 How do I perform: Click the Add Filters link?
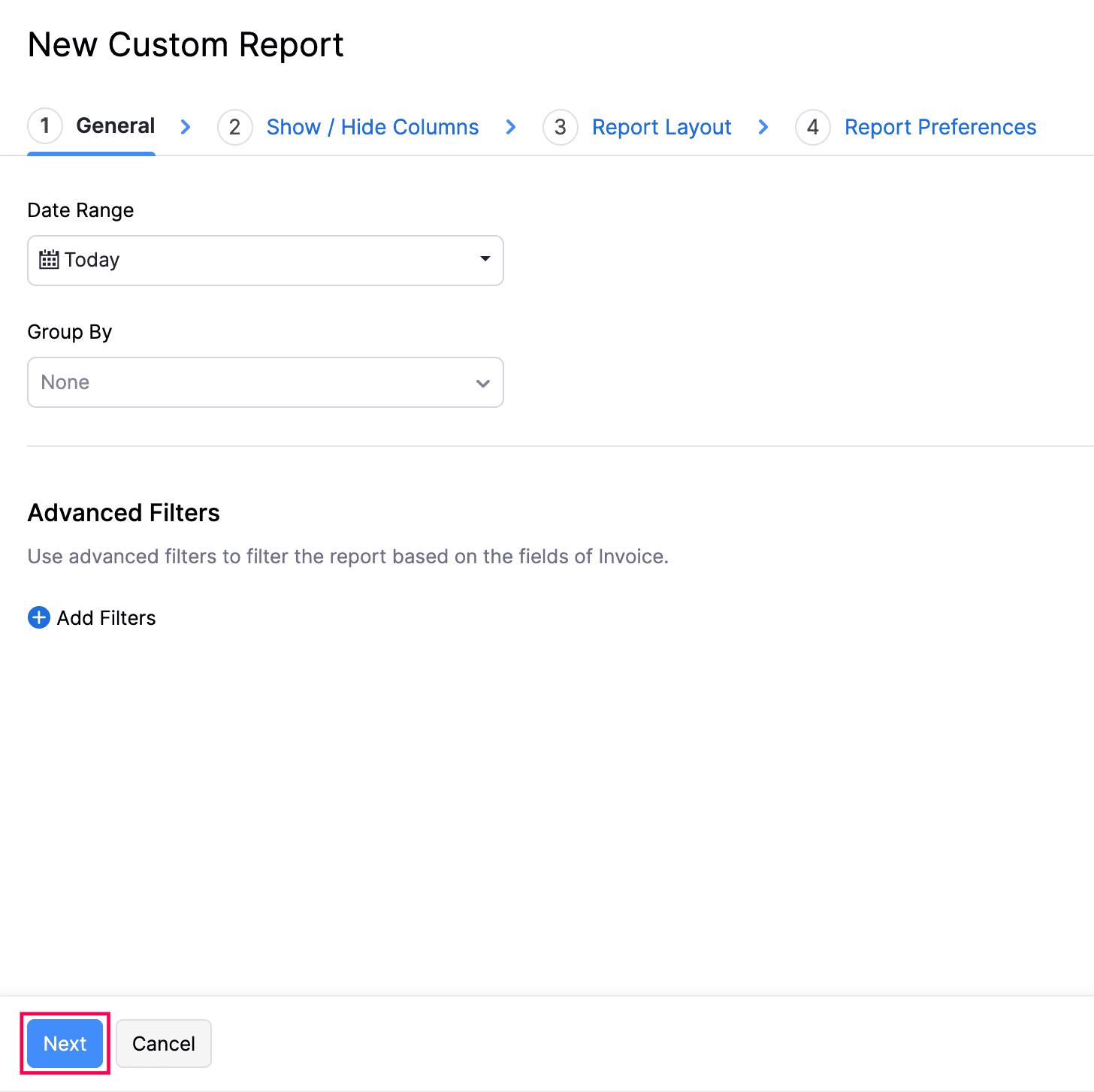[x=106, y=617]
